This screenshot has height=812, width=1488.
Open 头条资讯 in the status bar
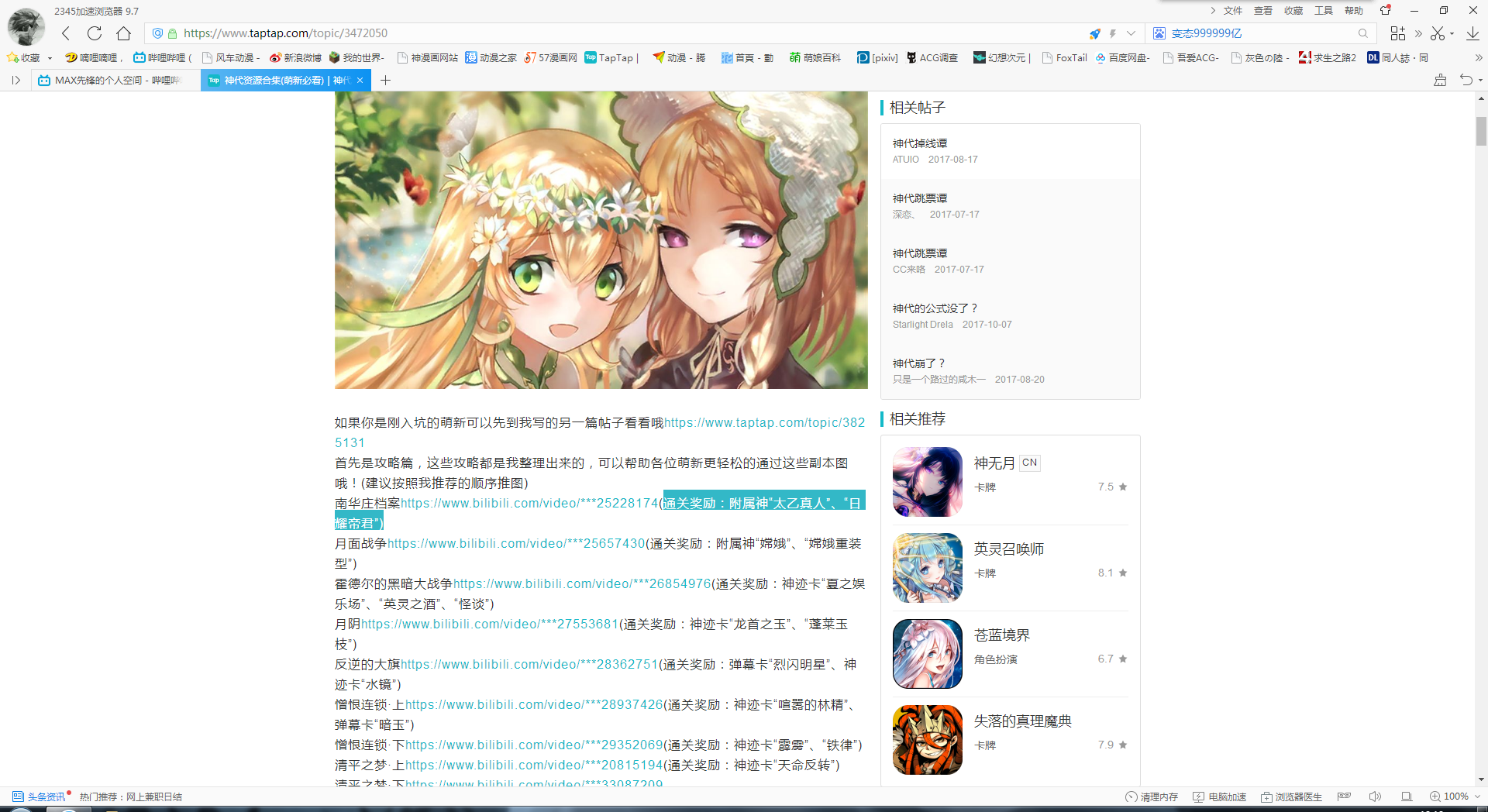[x=40, y=797]
